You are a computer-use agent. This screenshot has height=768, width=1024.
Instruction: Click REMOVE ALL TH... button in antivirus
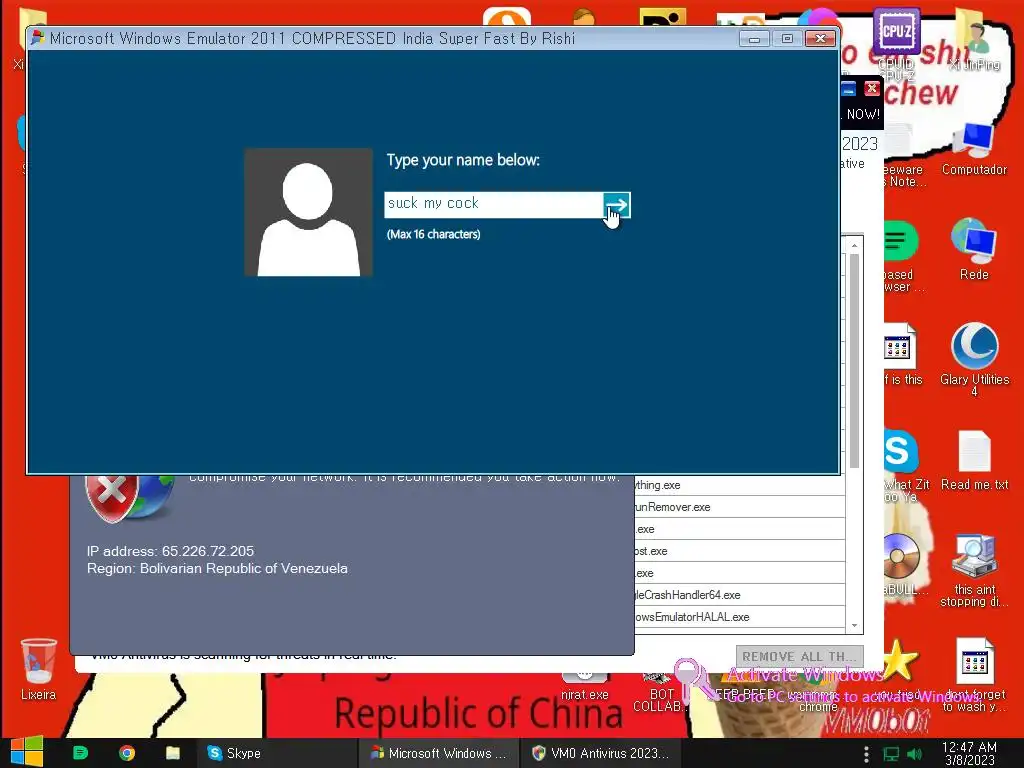pos(799,656)
